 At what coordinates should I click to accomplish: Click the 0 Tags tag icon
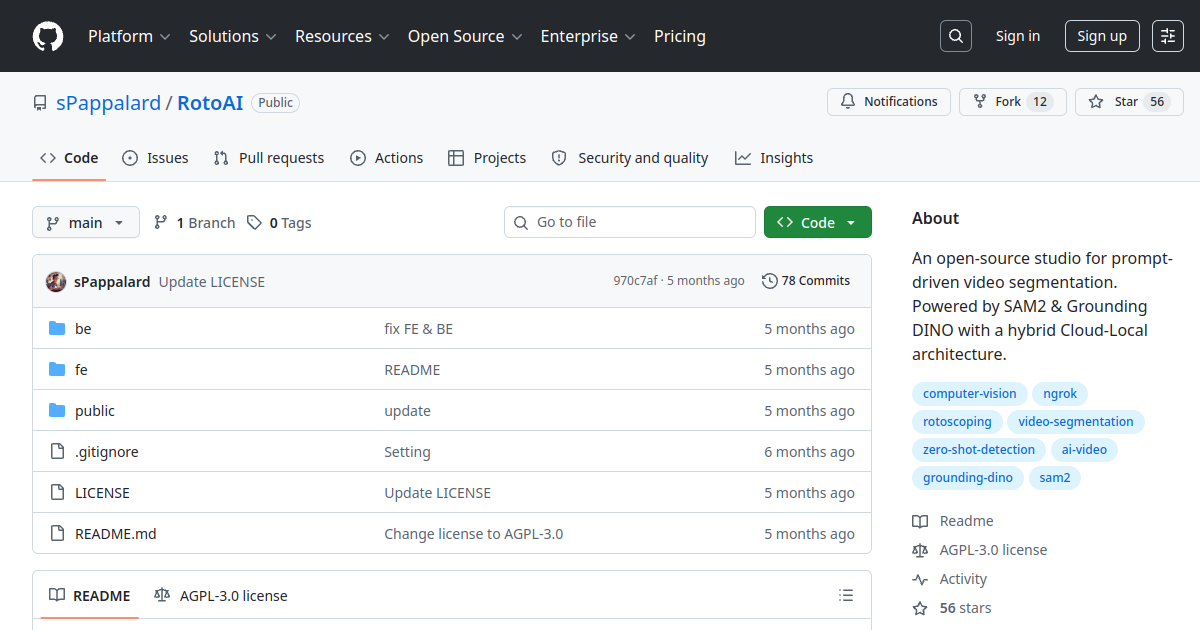click(x=255, y=223)
